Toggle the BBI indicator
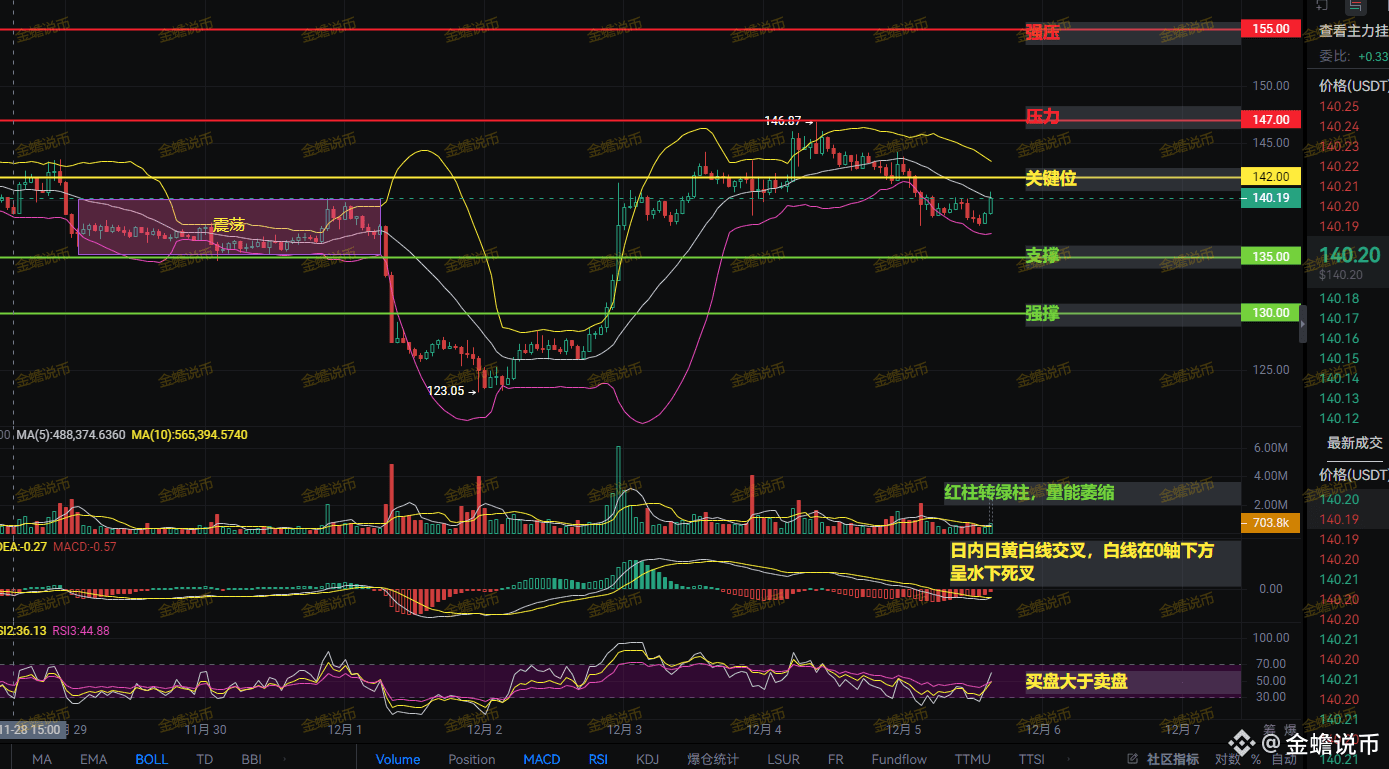Image resolution: width=1389 pixels, height=769 pixels. [x=251, y=759]
